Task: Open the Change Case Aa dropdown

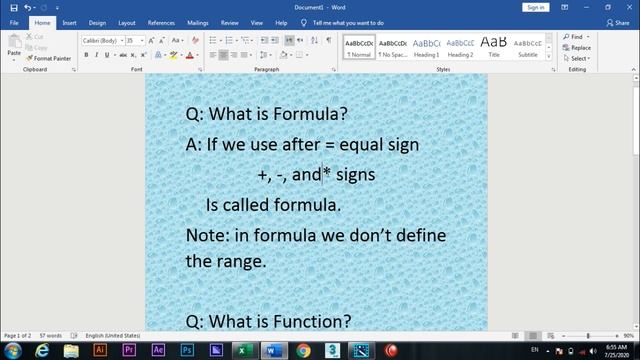Action: click(x=177, y=40)
